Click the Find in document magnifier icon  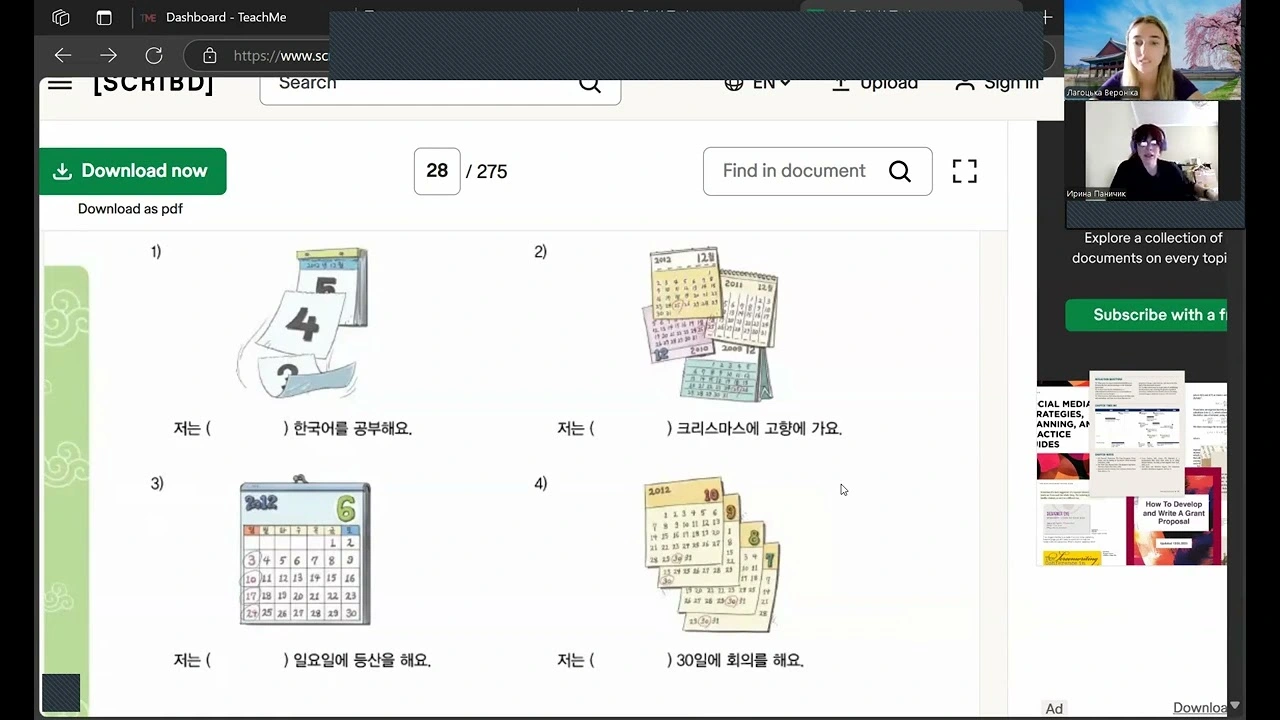coord(899,171)
